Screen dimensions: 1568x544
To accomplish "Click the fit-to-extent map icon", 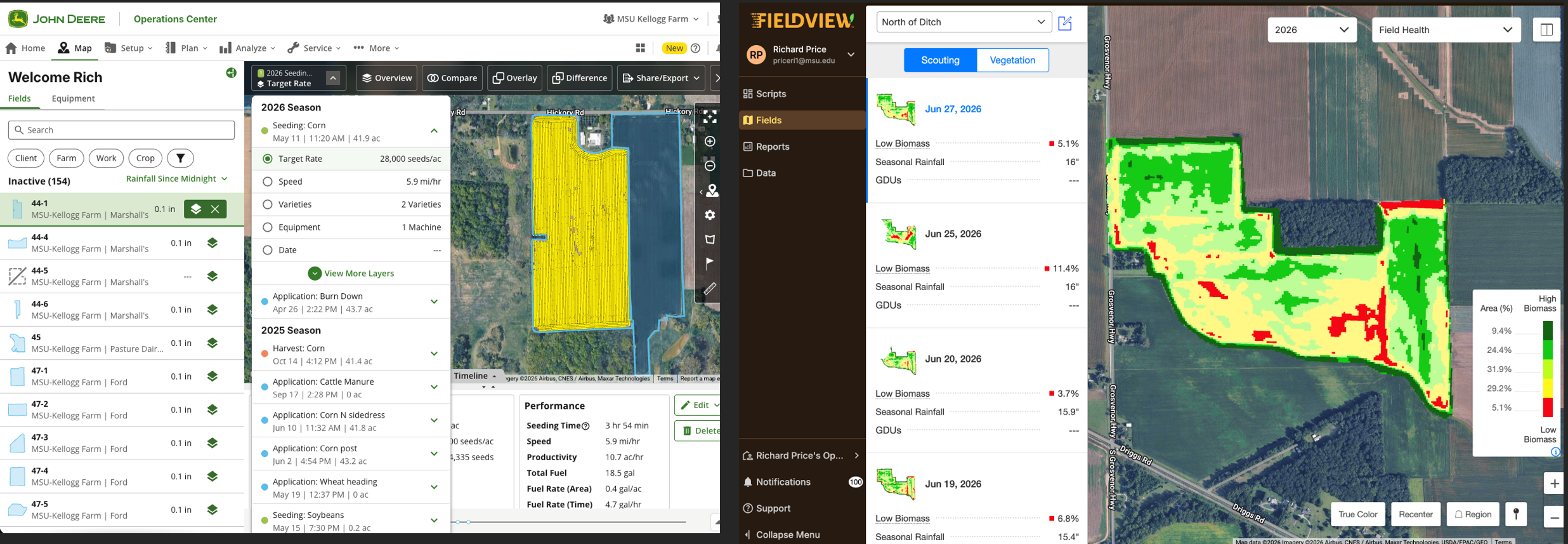I will [x=710, y=117].
